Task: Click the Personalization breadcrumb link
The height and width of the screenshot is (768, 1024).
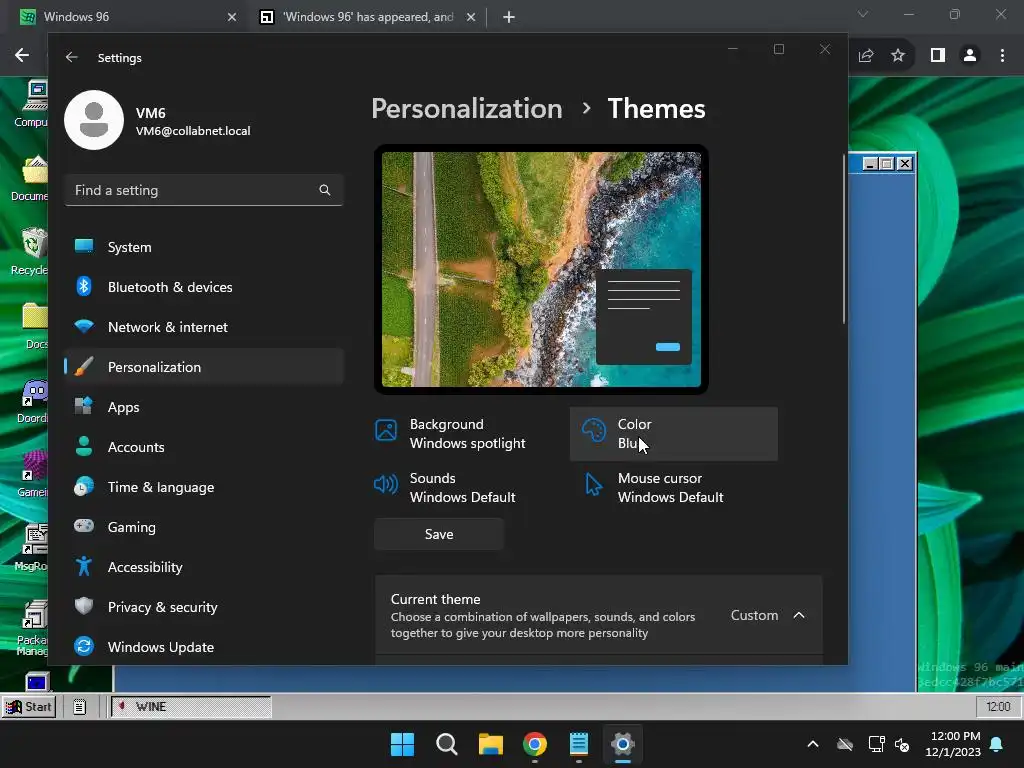Action: click(466, 108)
